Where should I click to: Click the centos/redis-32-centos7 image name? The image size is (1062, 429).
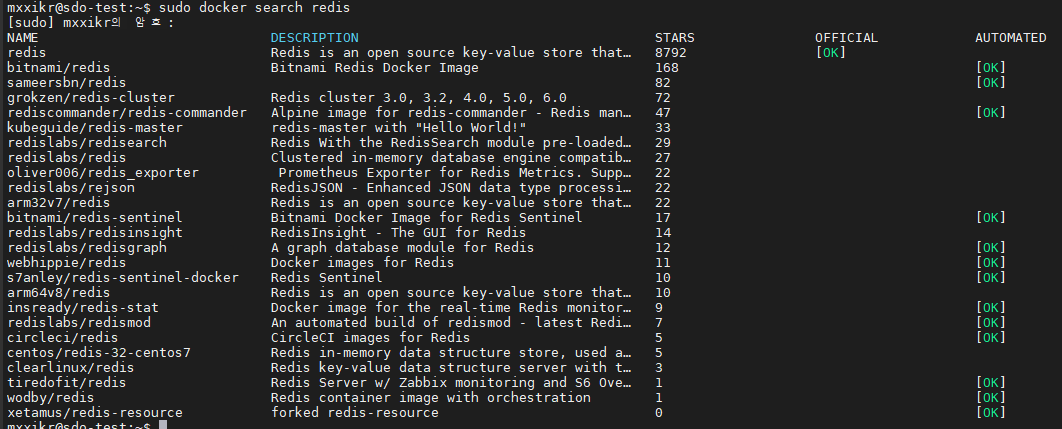[x=98, y=352]
